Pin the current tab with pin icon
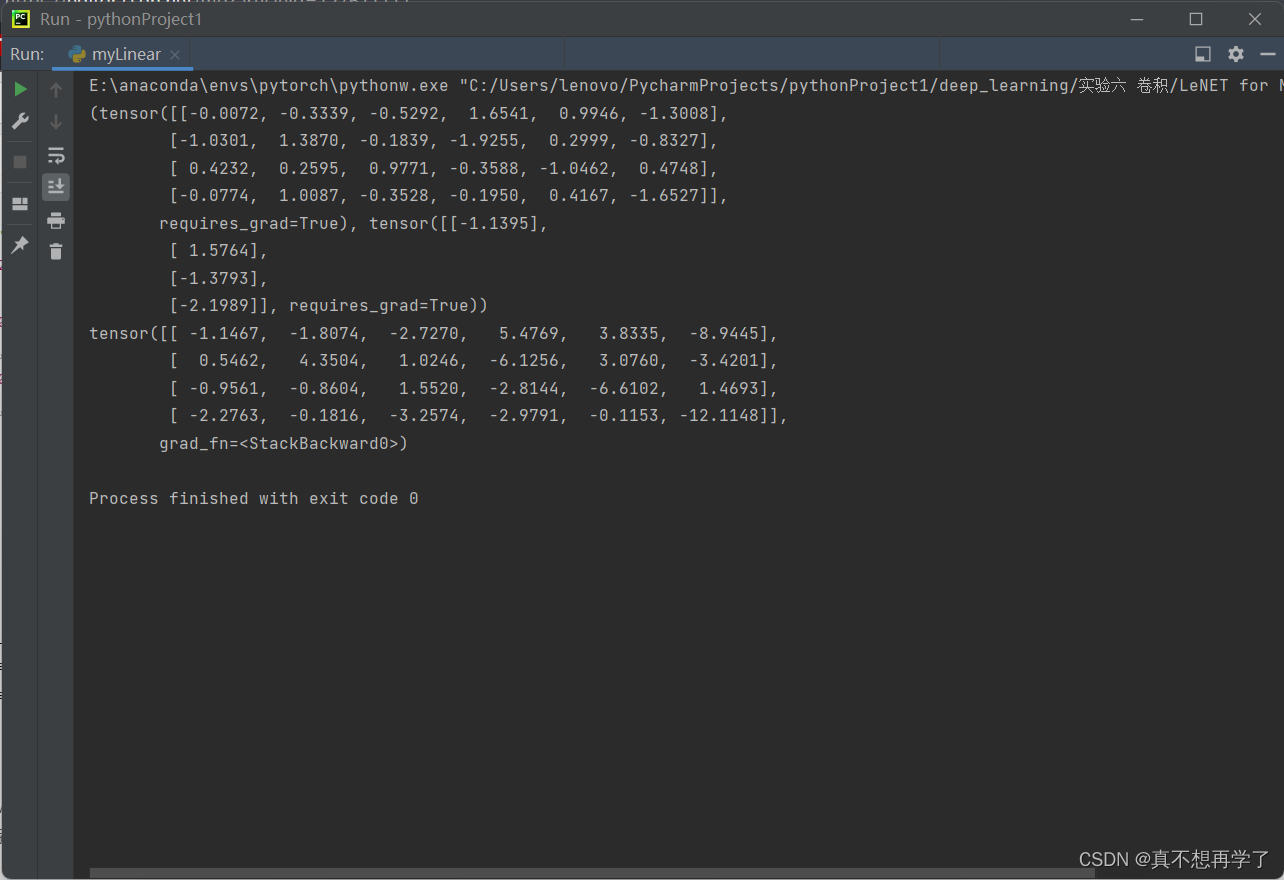Screen dimensions: 1284x880 pyautogui.click(x=20, y=245)
